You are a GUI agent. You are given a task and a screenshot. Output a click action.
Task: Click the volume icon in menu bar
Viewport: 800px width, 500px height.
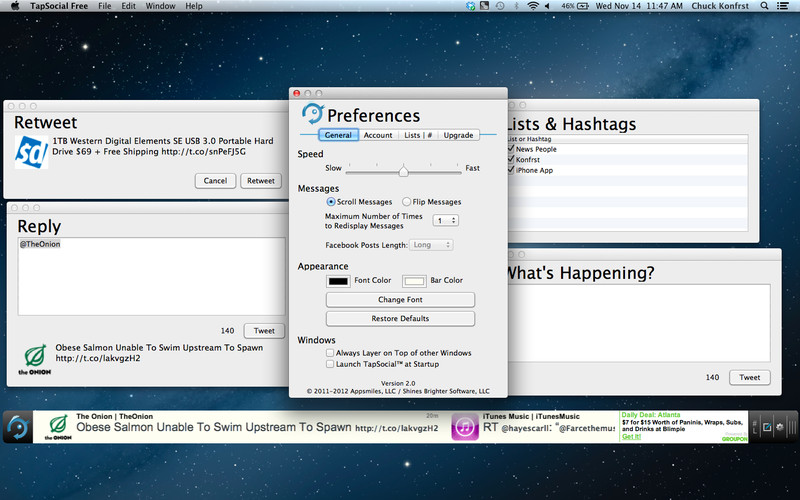(547, 6)
